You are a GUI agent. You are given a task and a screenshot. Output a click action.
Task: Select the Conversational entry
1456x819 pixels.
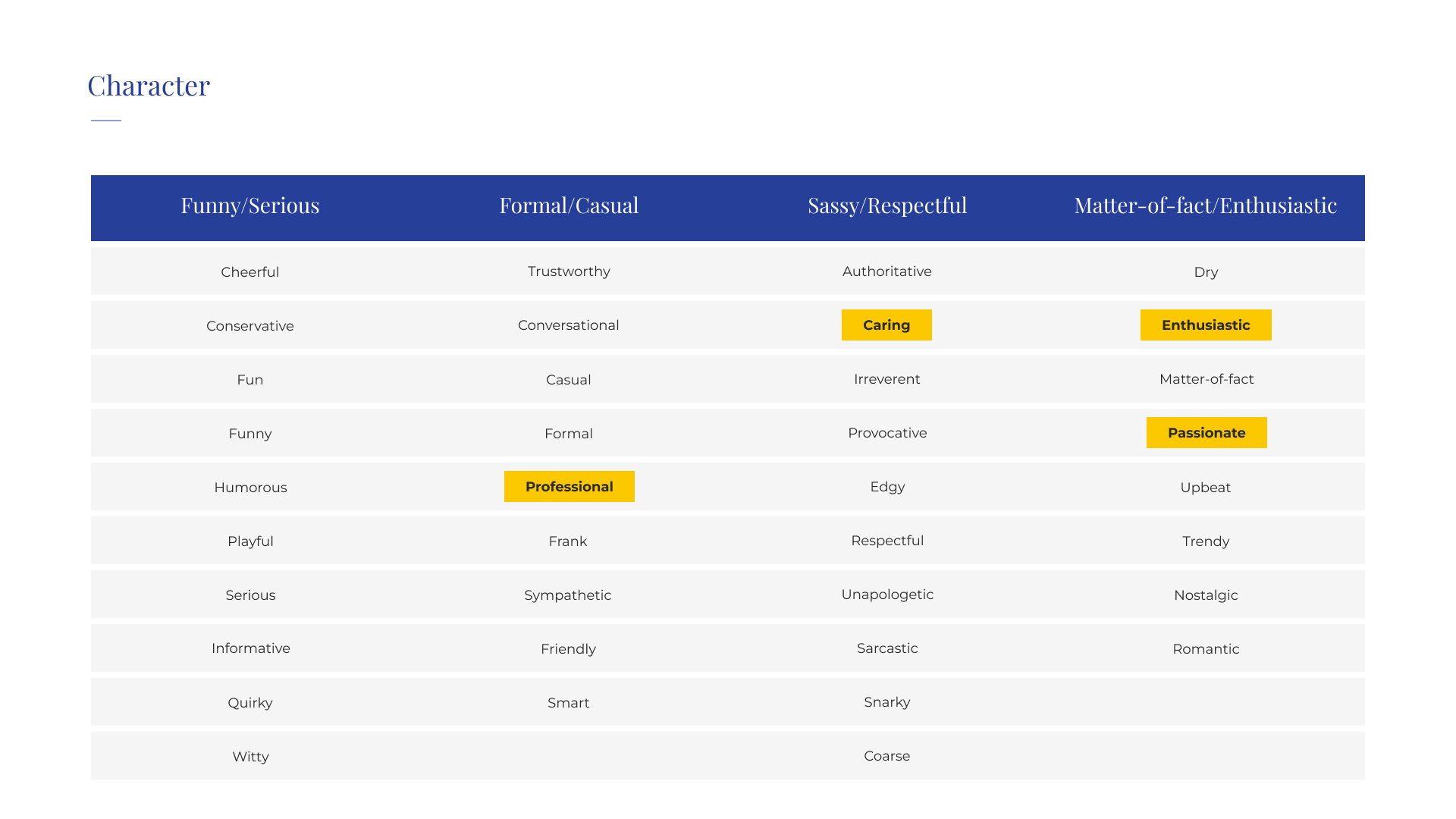pos(569,325)
